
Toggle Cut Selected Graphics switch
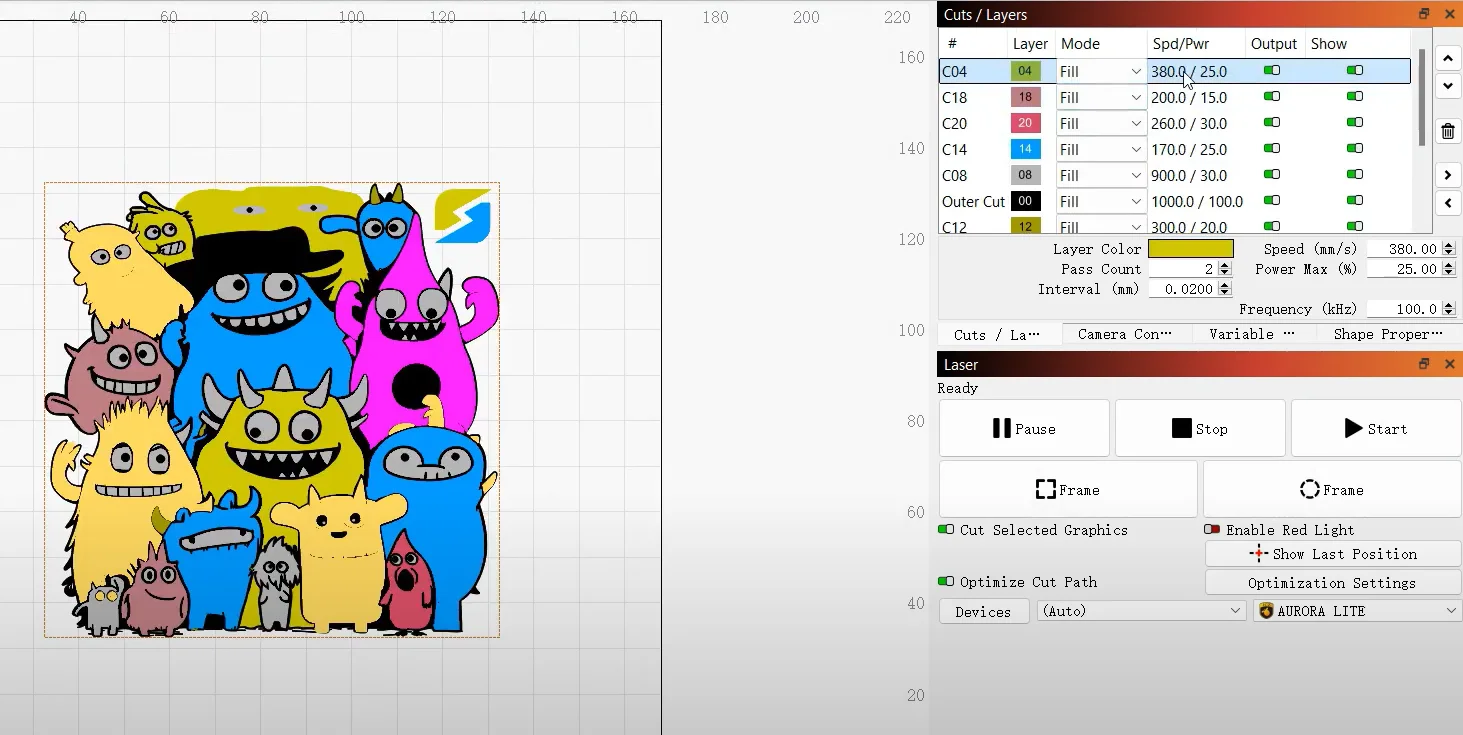(x=946, y=530)
